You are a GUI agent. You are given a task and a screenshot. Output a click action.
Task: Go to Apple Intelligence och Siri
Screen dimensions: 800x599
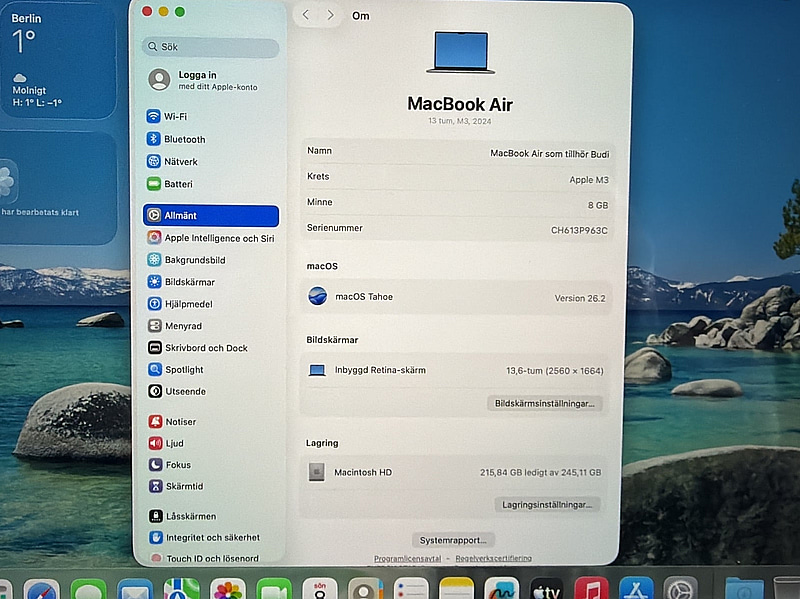[x=217, y=238]
